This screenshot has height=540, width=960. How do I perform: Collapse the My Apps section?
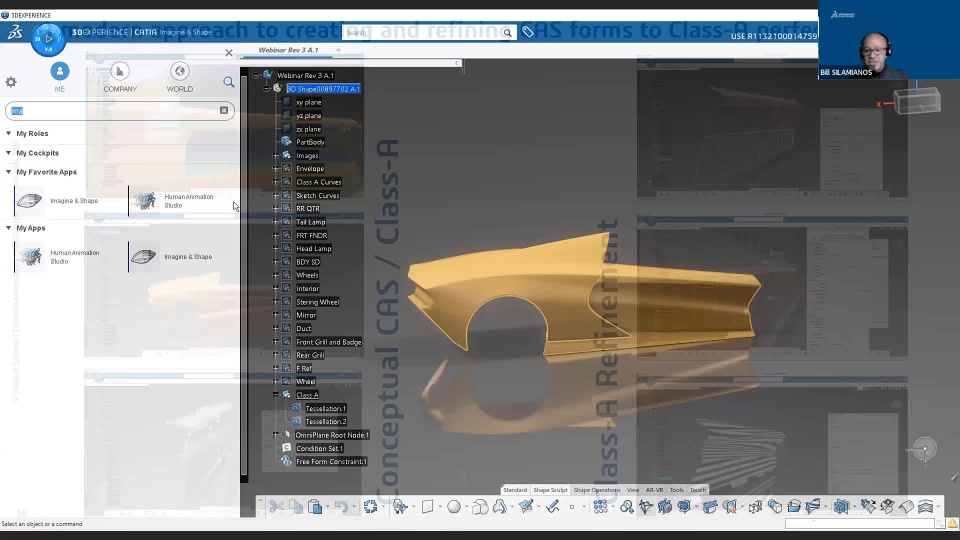pyautogui.click(x=9, y=228)
